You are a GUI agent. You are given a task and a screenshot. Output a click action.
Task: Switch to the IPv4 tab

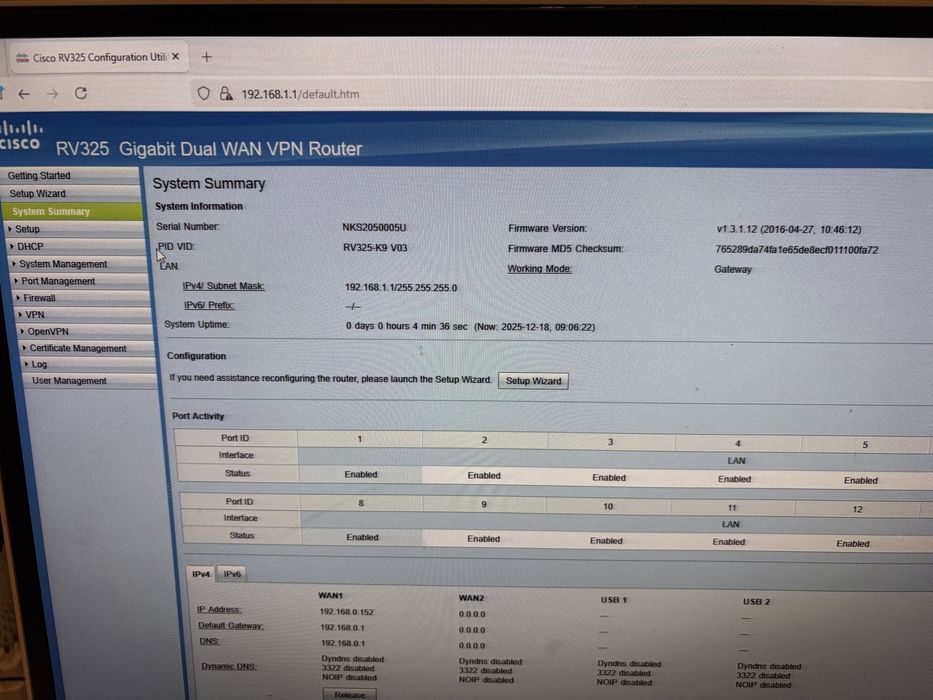pos(201,574)
